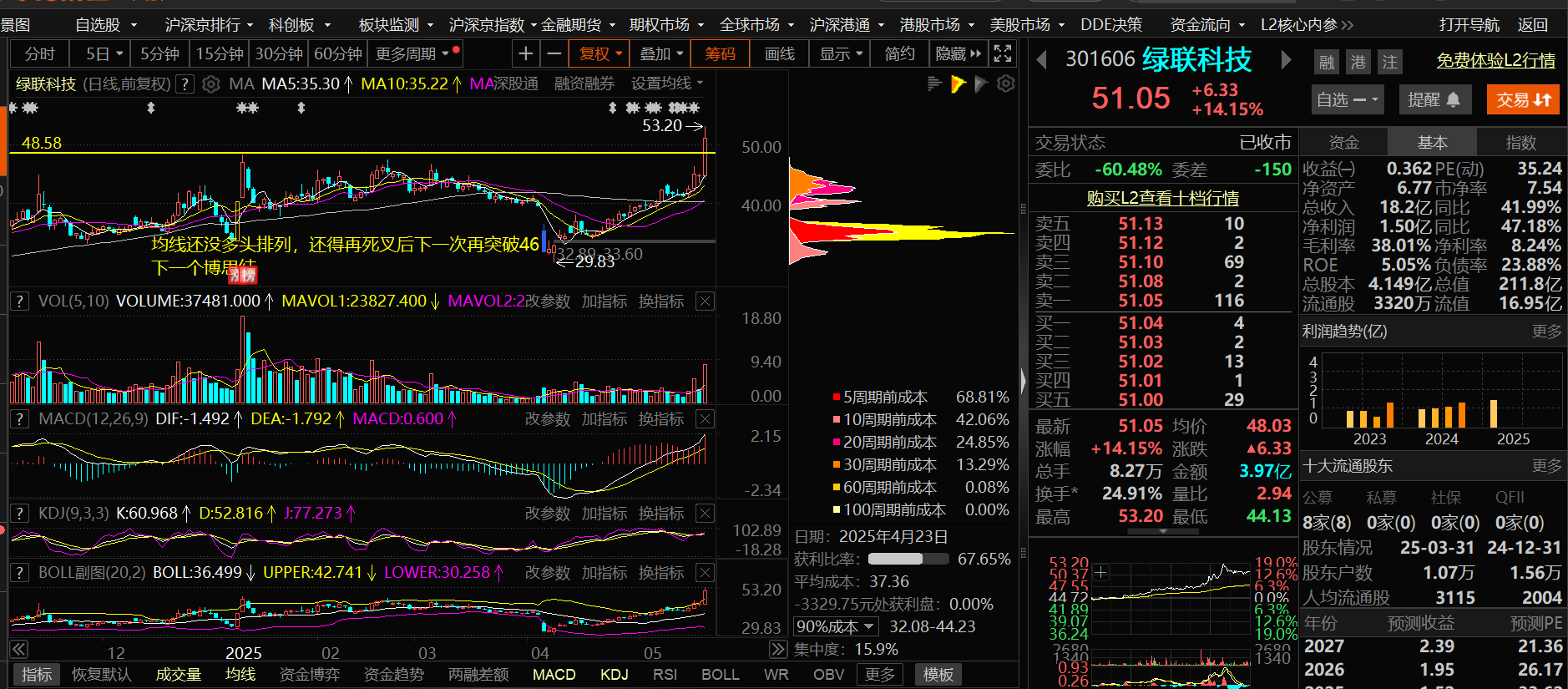Click the plus icon on the intraday mini chart
Image resolution: width=1568 pixels, height=689 pixels.
coord(1100,573)
